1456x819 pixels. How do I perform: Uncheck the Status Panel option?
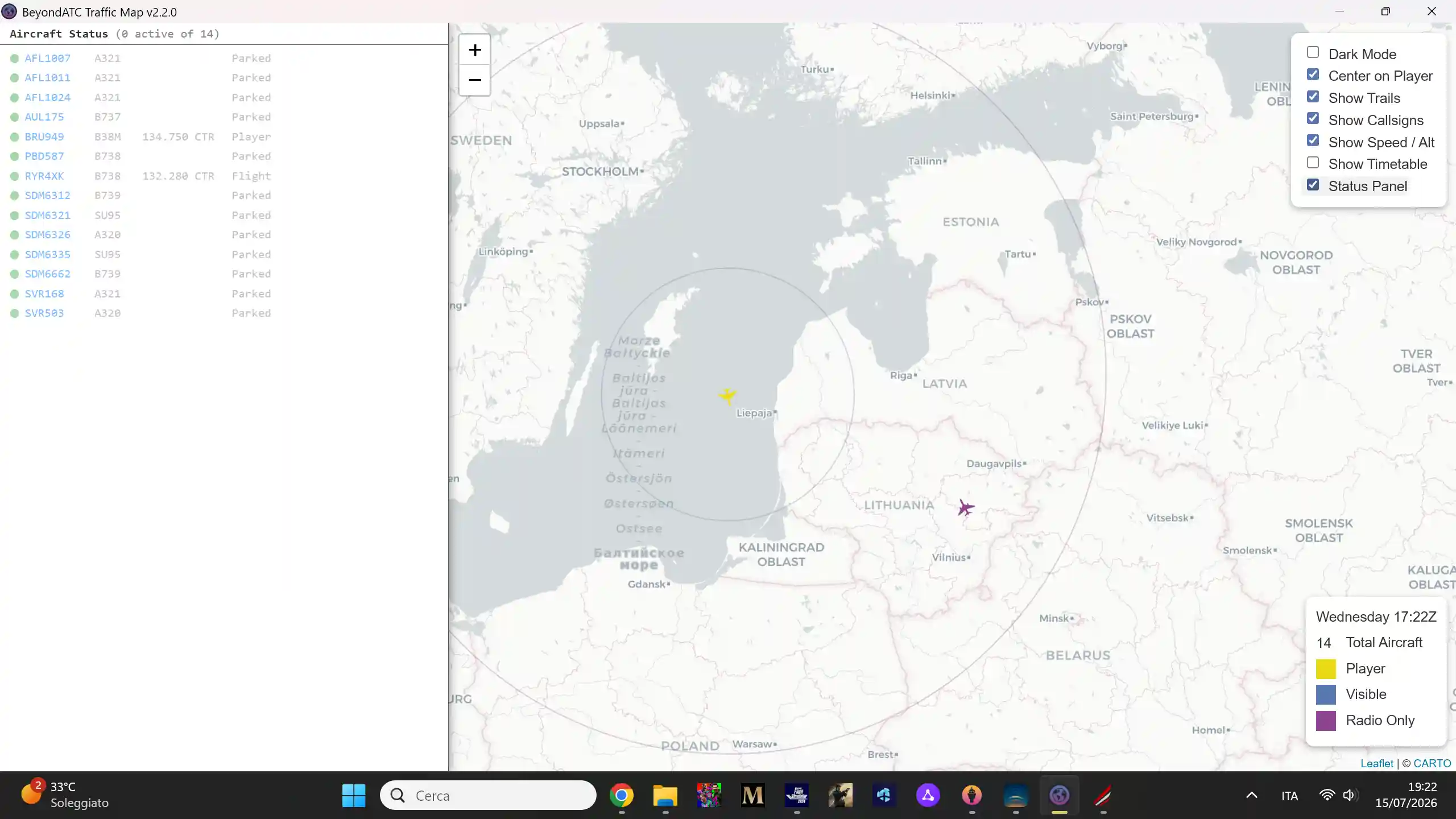tap(1313, 185)
